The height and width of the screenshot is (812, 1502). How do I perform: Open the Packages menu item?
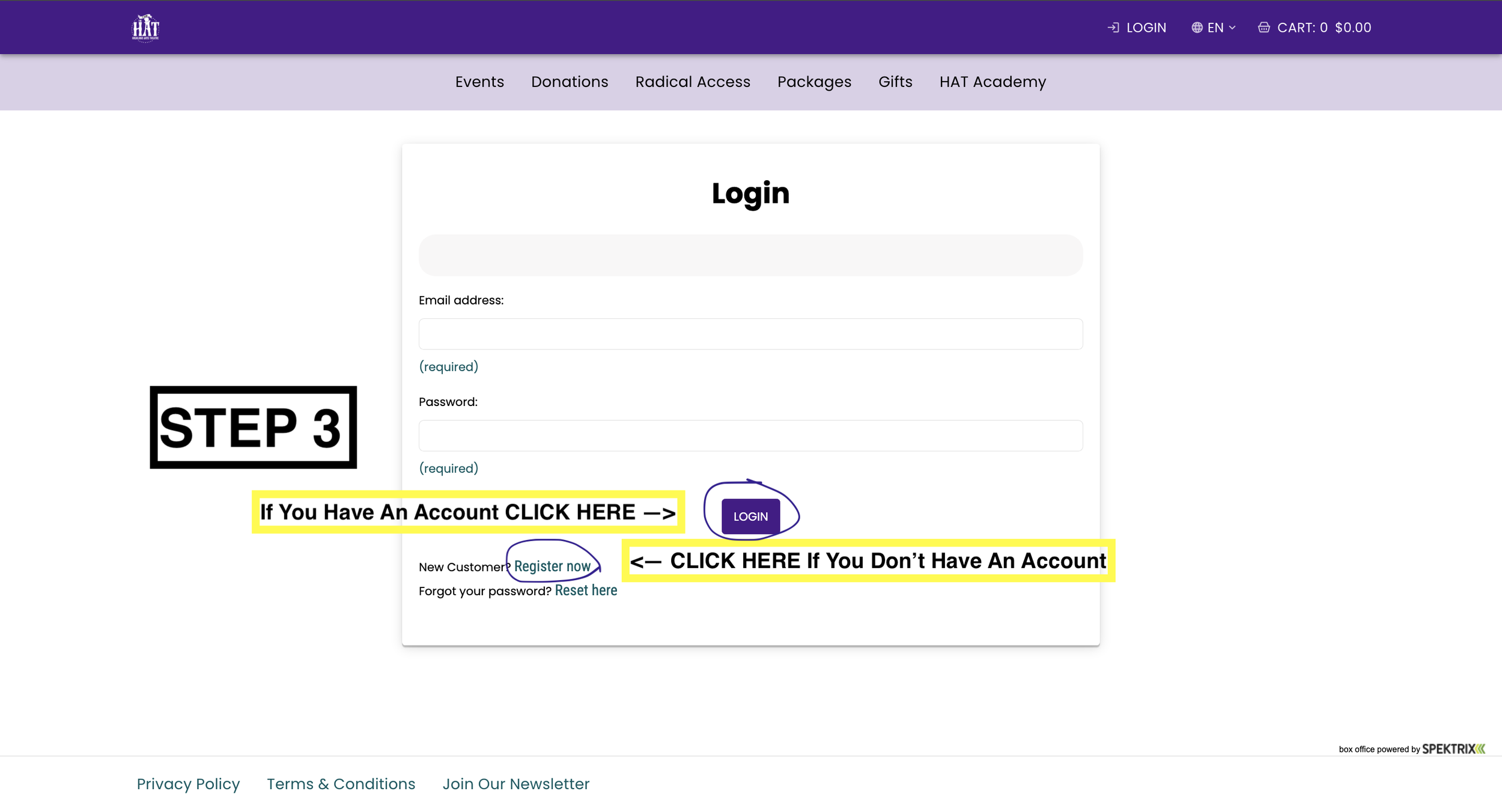(x=814, y=82)
